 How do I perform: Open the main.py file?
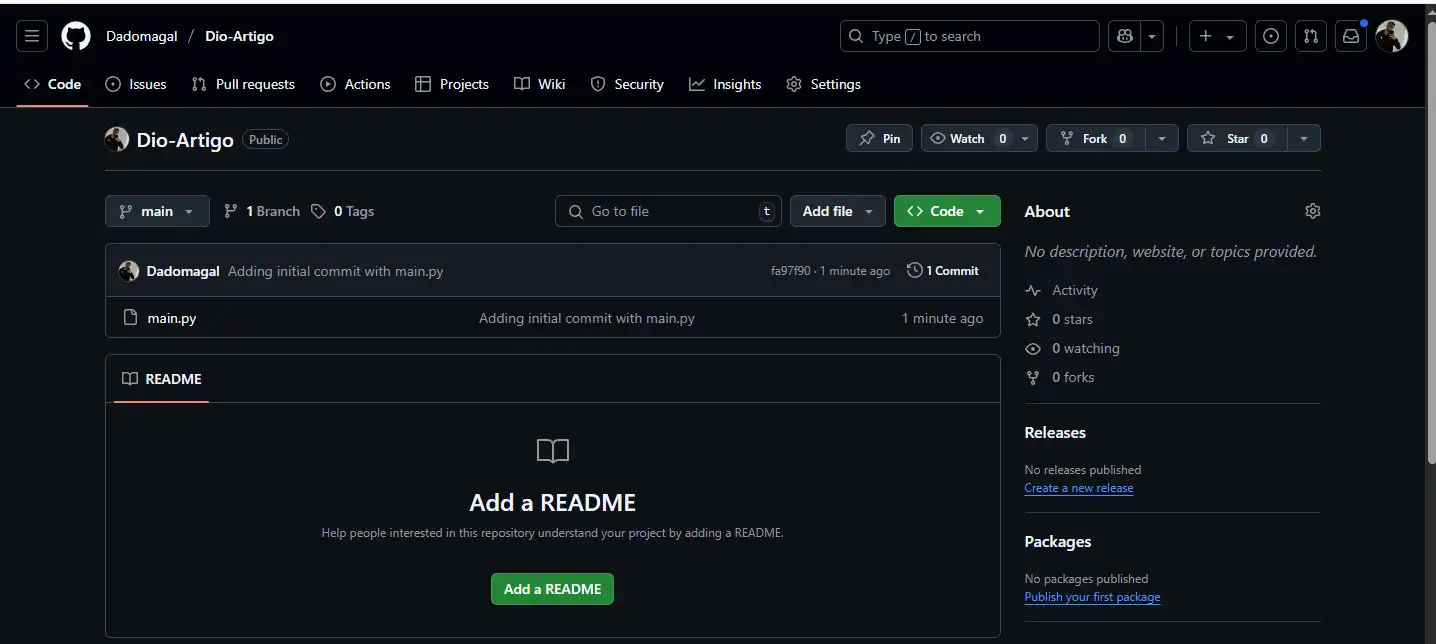pyautogui.click(x=172, y=318)
